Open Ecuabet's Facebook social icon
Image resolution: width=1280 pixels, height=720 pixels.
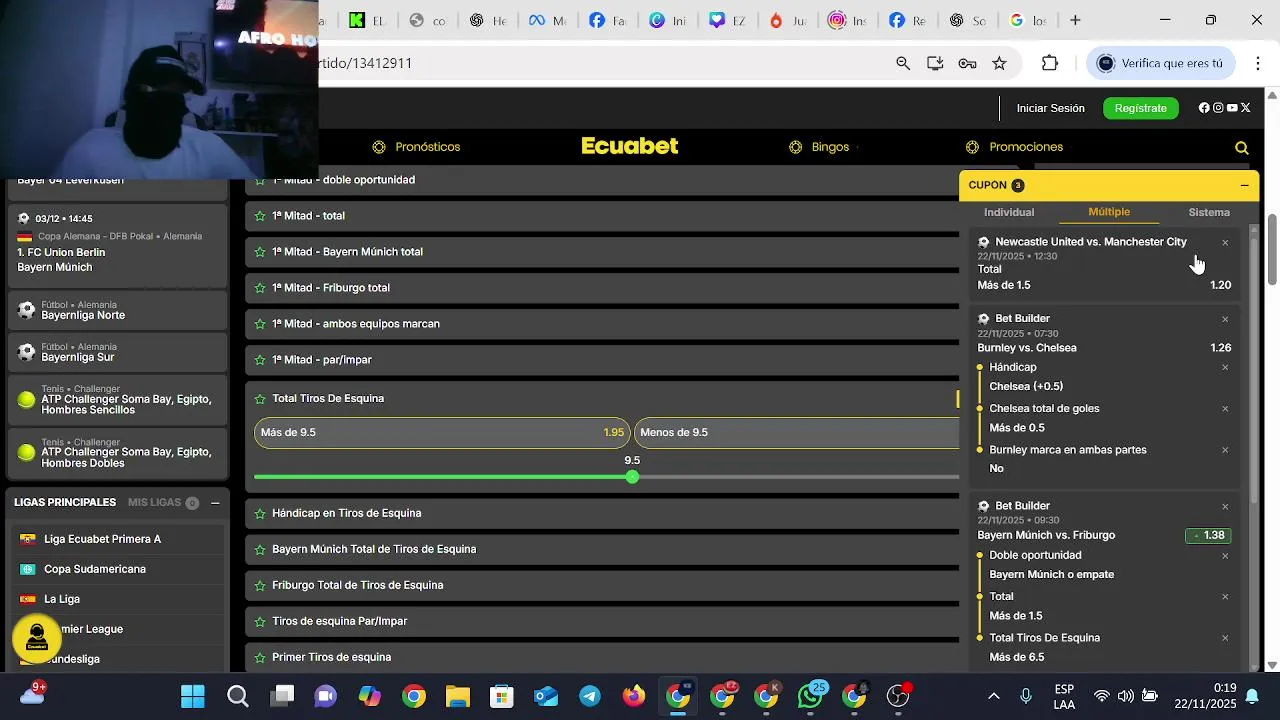coord(1204,108)
